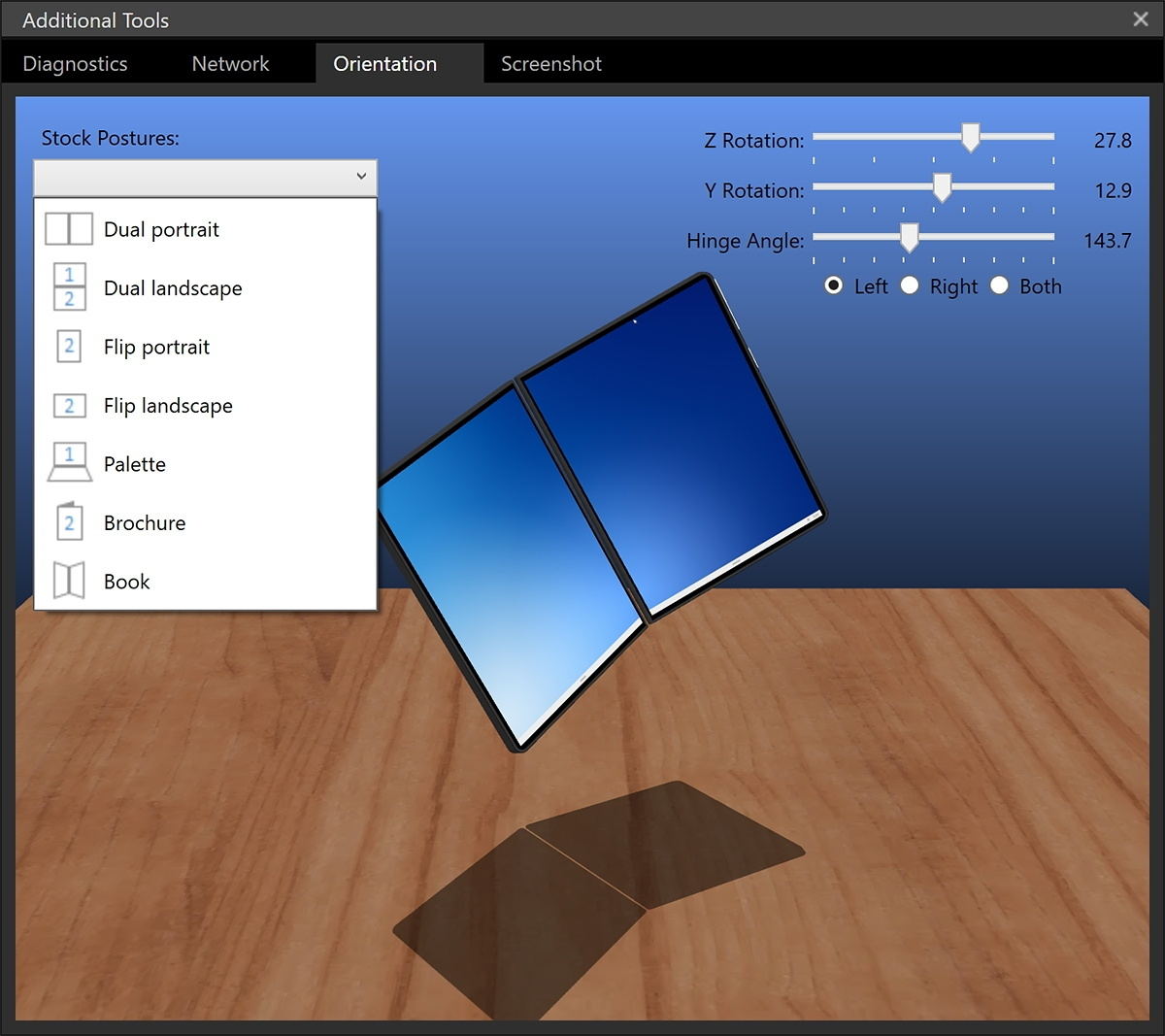Click the Flip landscape posture icon
The height and width of the screenshot is (1036, 1165).
(69, 406)
